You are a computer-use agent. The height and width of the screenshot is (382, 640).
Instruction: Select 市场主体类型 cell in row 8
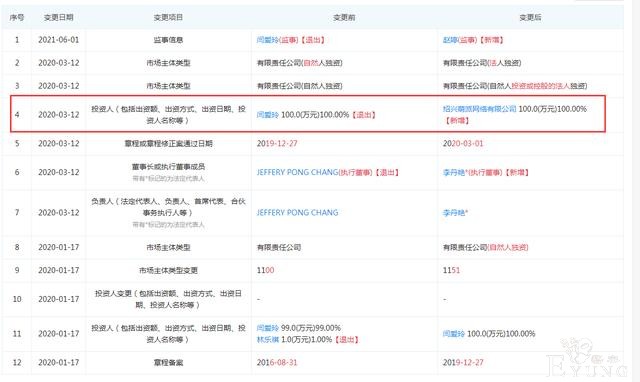(x=168, y=247)
